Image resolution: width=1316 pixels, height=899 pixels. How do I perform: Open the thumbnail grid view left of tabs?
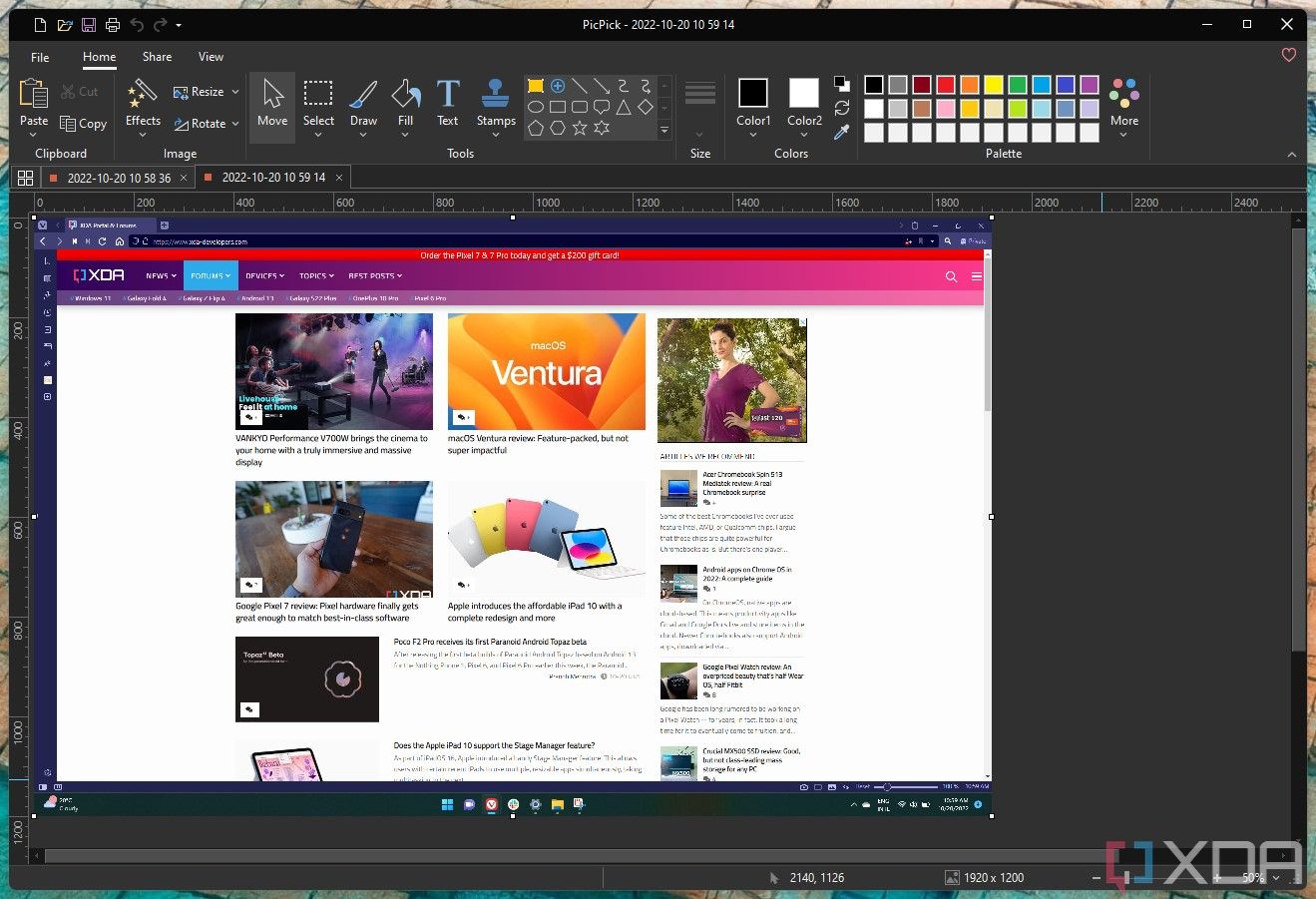tap(25, 177)
